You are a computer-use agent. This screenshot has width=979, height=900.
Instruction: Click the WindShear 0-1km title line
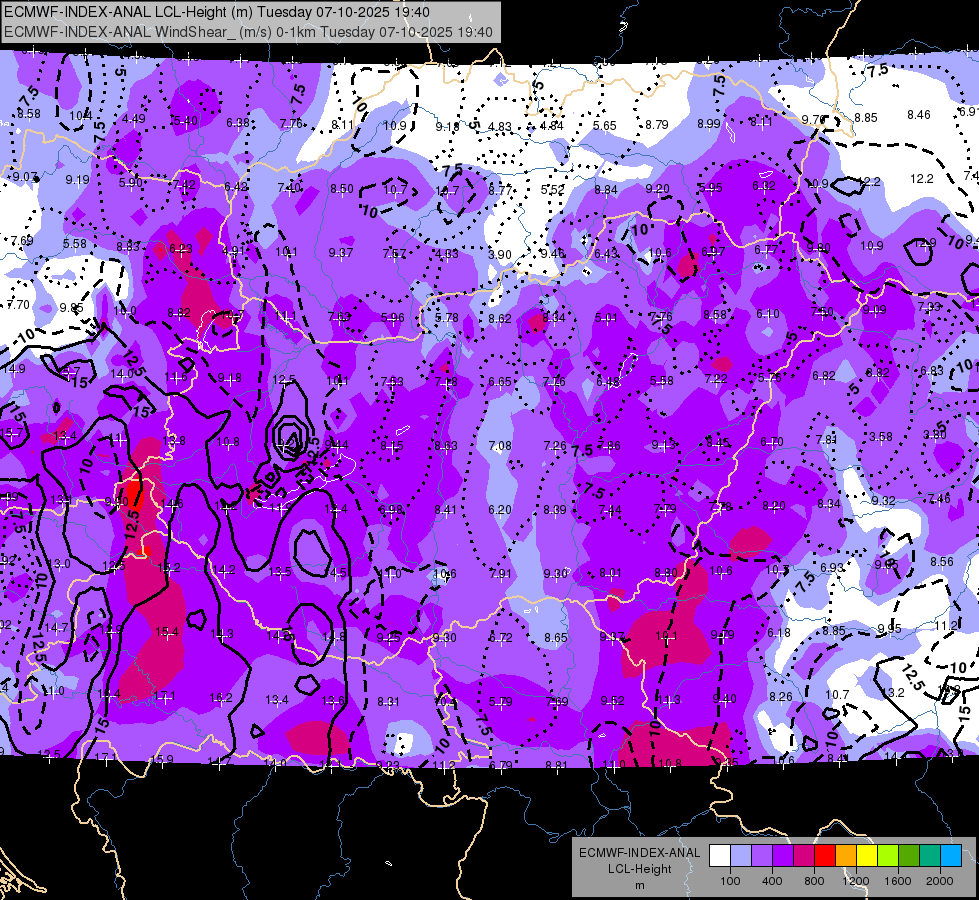pos(248,32)
